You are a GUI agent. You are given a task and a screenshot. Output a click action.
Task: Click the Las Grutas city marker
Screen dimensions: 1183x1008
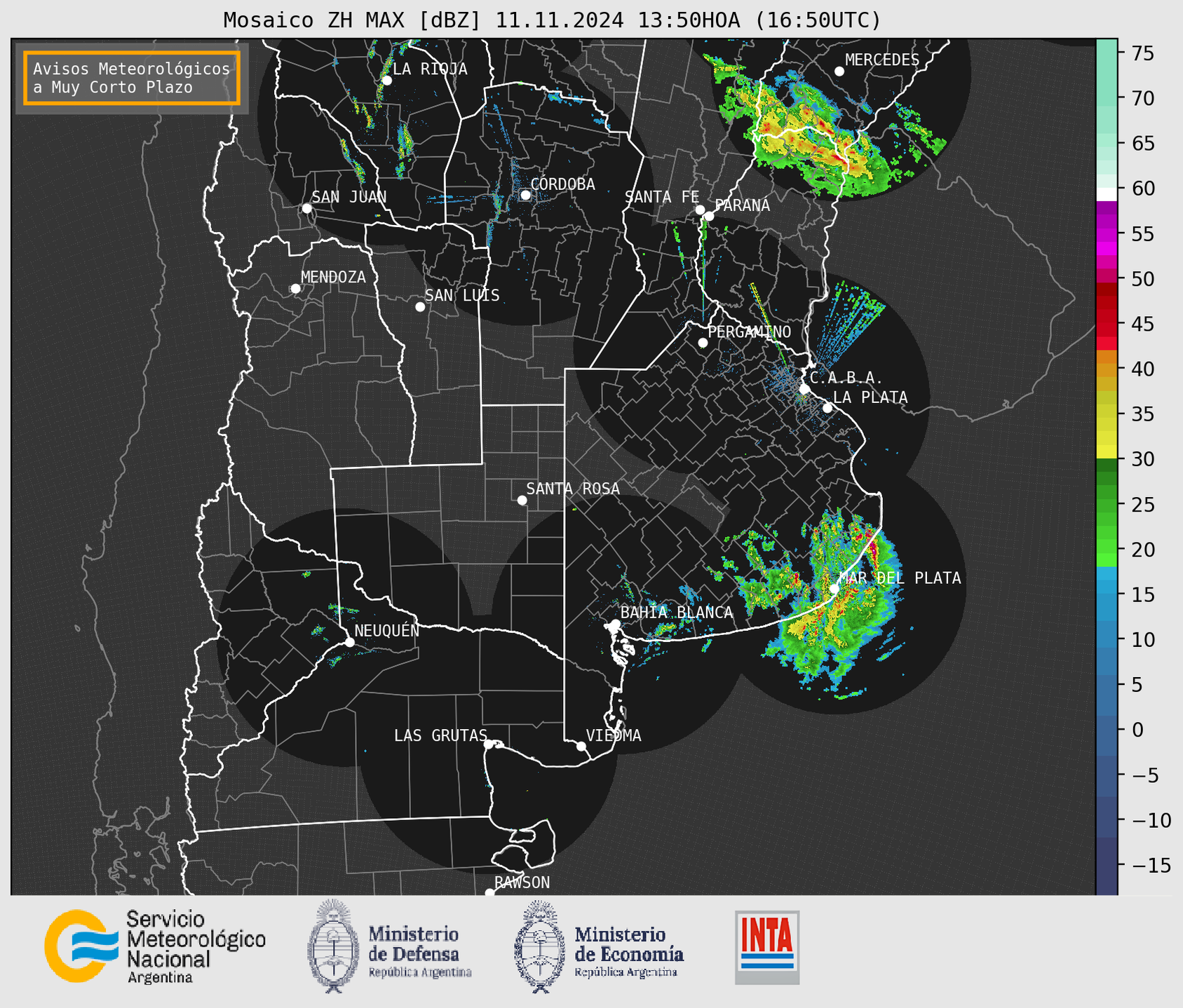pyautogui.click(x=489, y=744)
